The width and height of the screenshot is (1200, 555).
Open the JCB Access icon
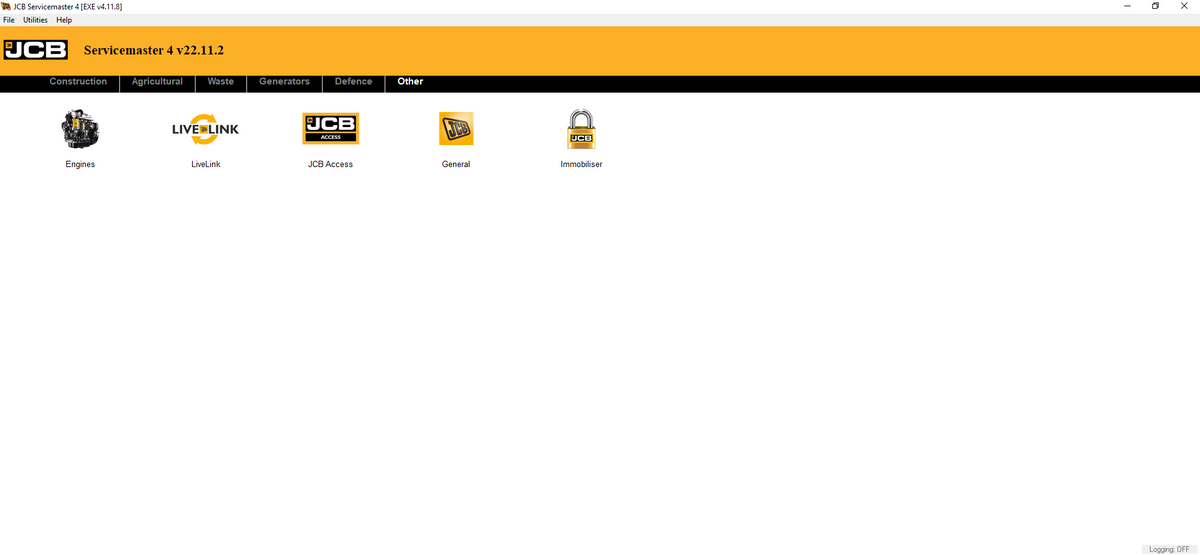pyautogui.click(x=330, y=129)
